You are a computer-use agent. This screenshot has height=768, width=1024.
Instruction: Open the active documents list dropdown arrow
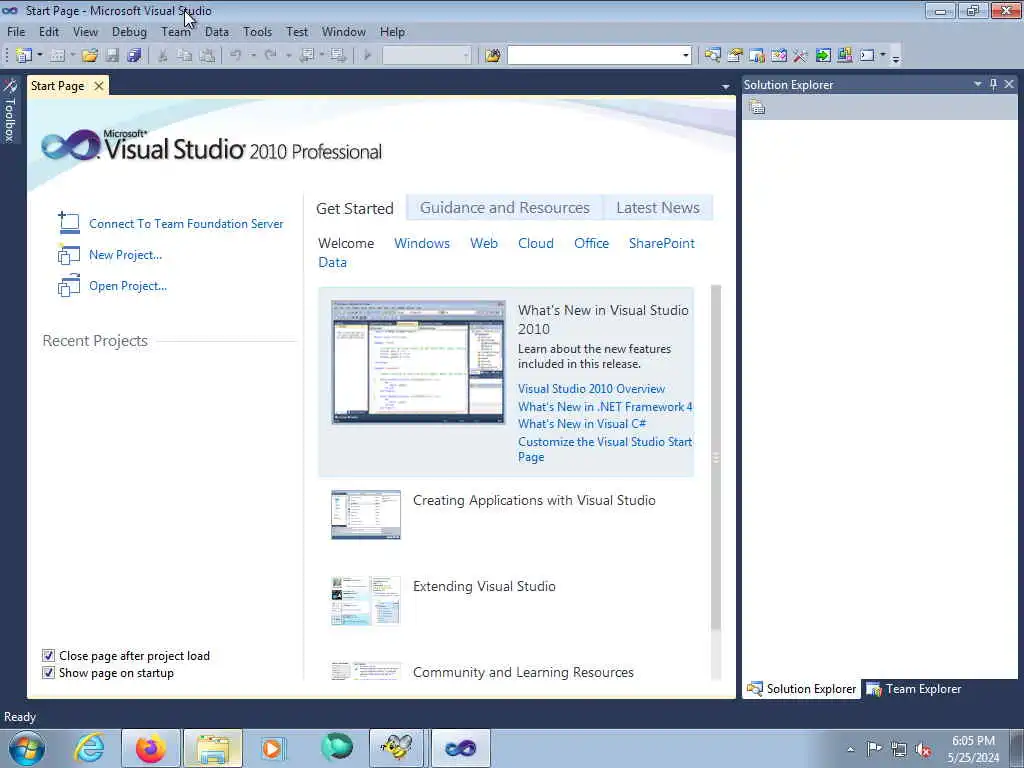pos(725,87)
